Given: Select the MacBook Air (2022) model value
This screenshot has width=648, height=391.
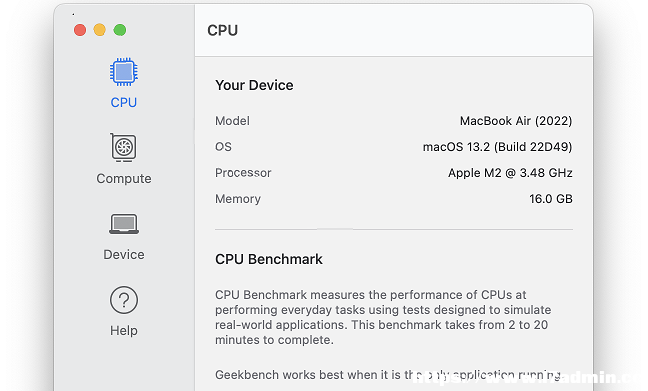Looking at the screenshot, I should click(x=516, y=121).
